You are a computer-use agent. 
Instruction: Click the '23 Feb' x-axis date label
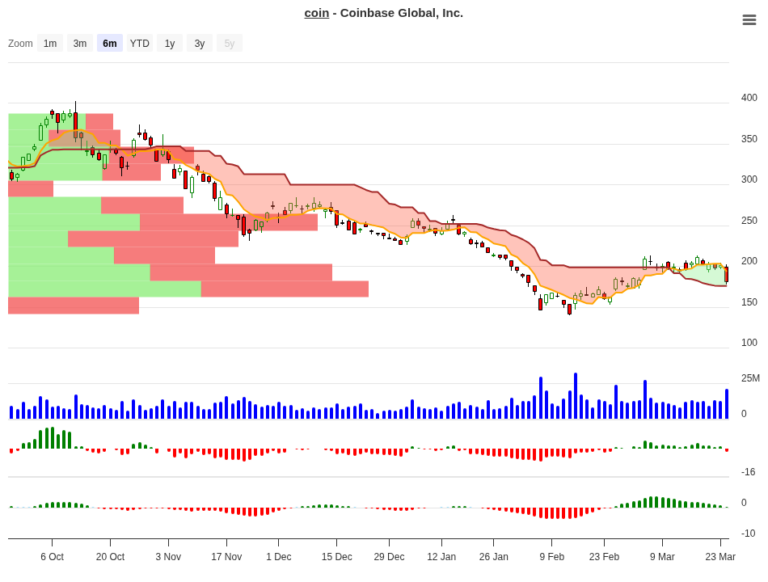coord(604,557)
